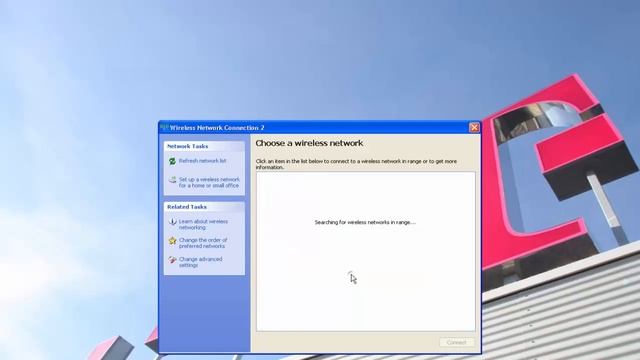Image resolution: width=640 pixels, height=360 pixels.
Task: Open Learn about wireless networking link
Action: 203,224
